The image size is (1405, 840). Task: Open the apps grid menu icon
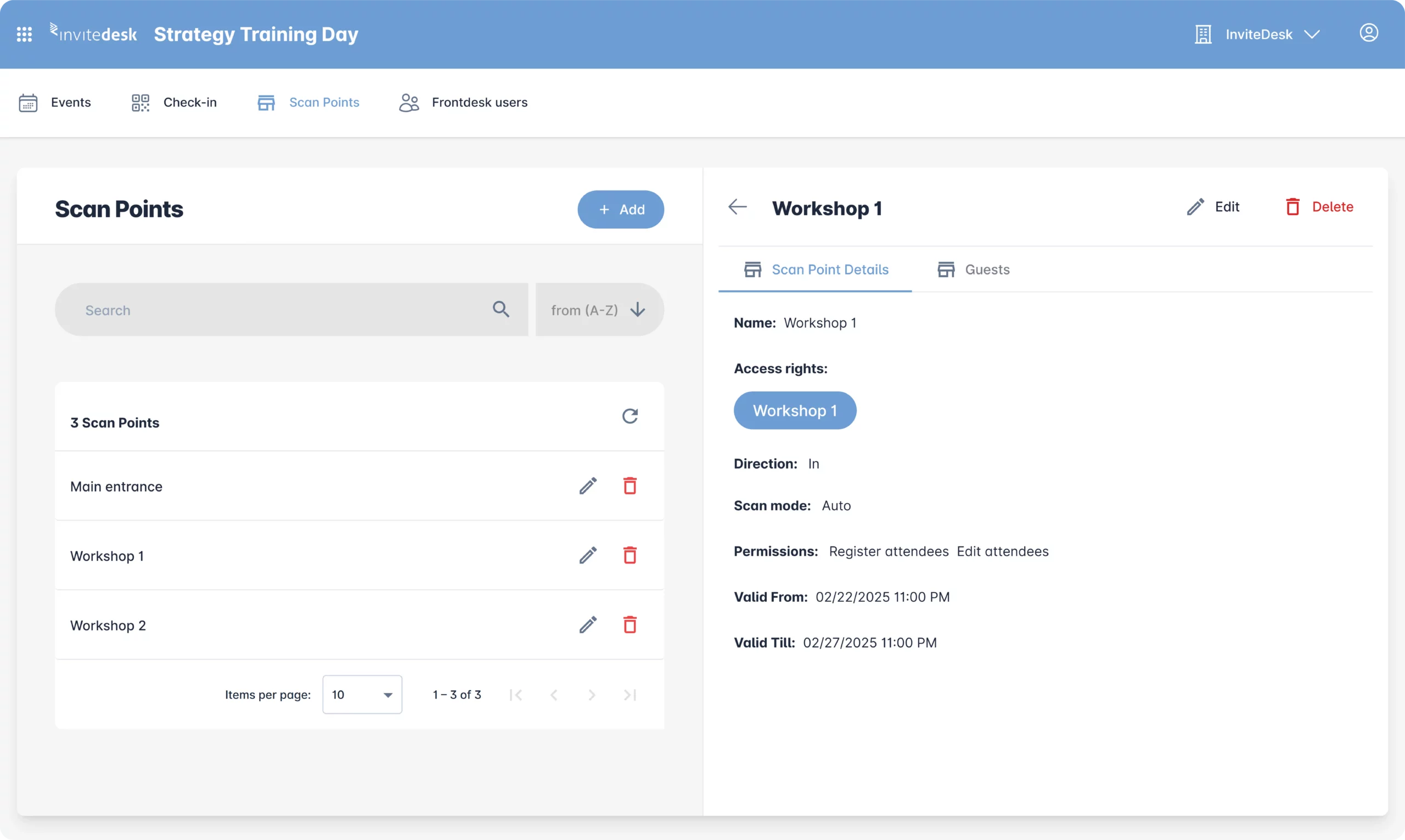tap(24, 35)
